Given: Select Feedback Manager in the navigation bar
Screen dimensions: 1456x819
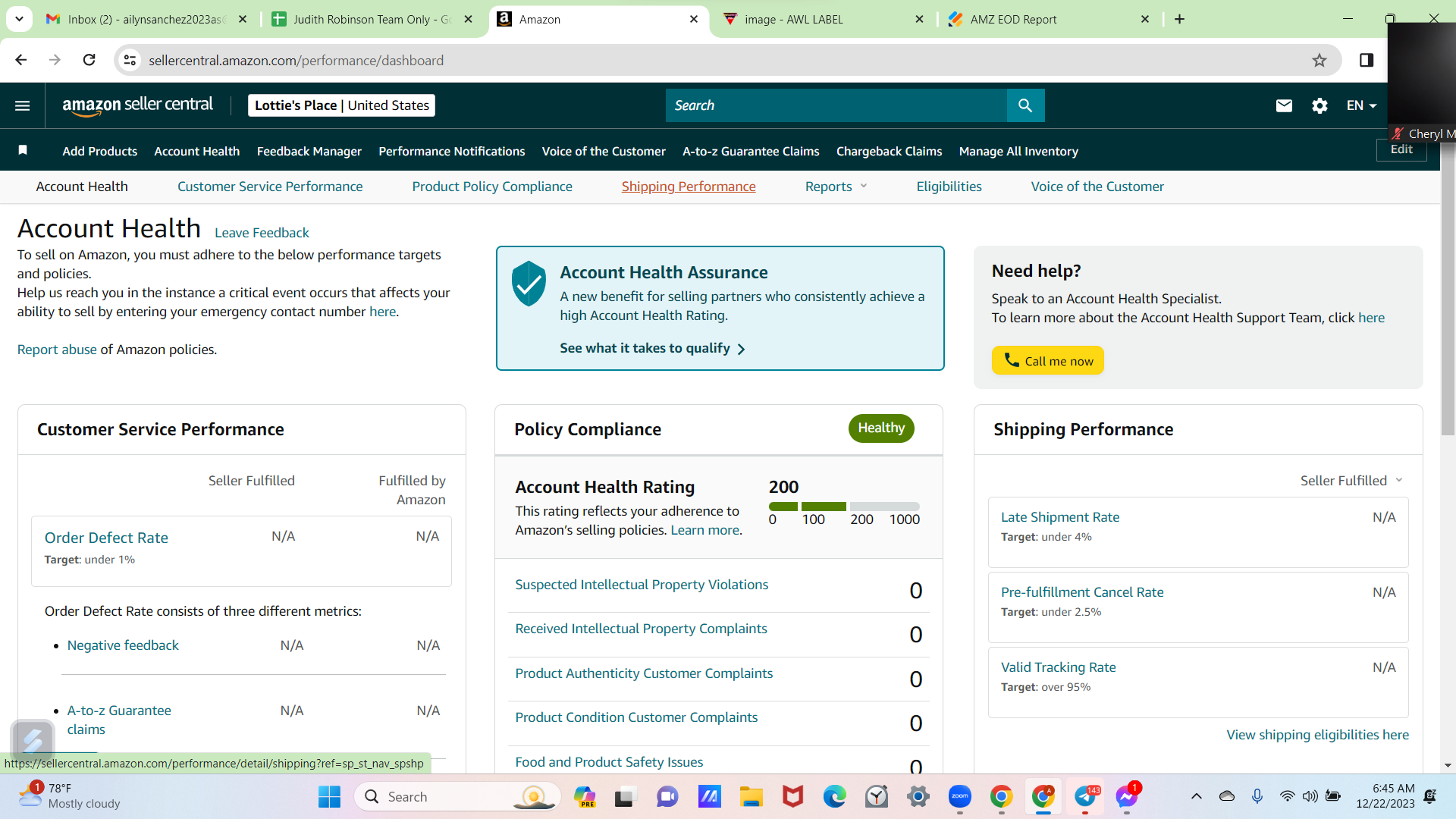Looking at the screenshot, I should pyautogui.click(x=309, y=151).
